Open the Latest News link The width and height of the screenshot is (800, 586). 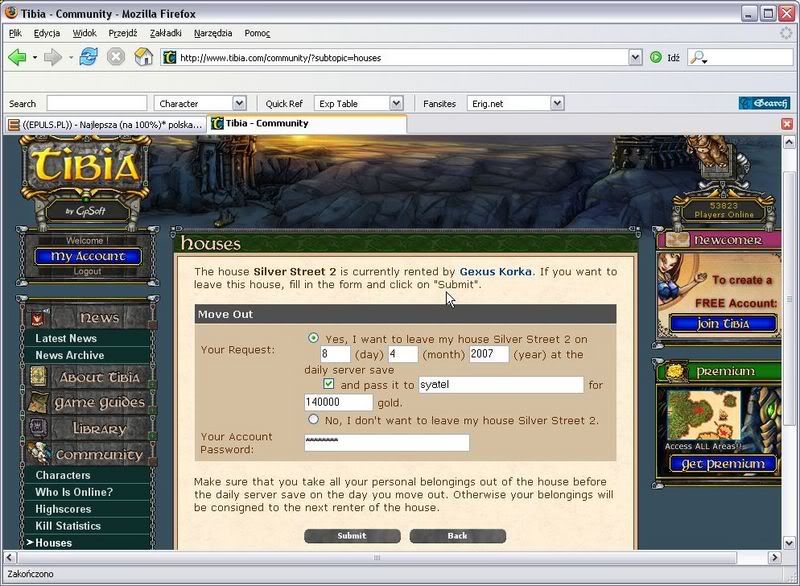click(x=66, y=338)
